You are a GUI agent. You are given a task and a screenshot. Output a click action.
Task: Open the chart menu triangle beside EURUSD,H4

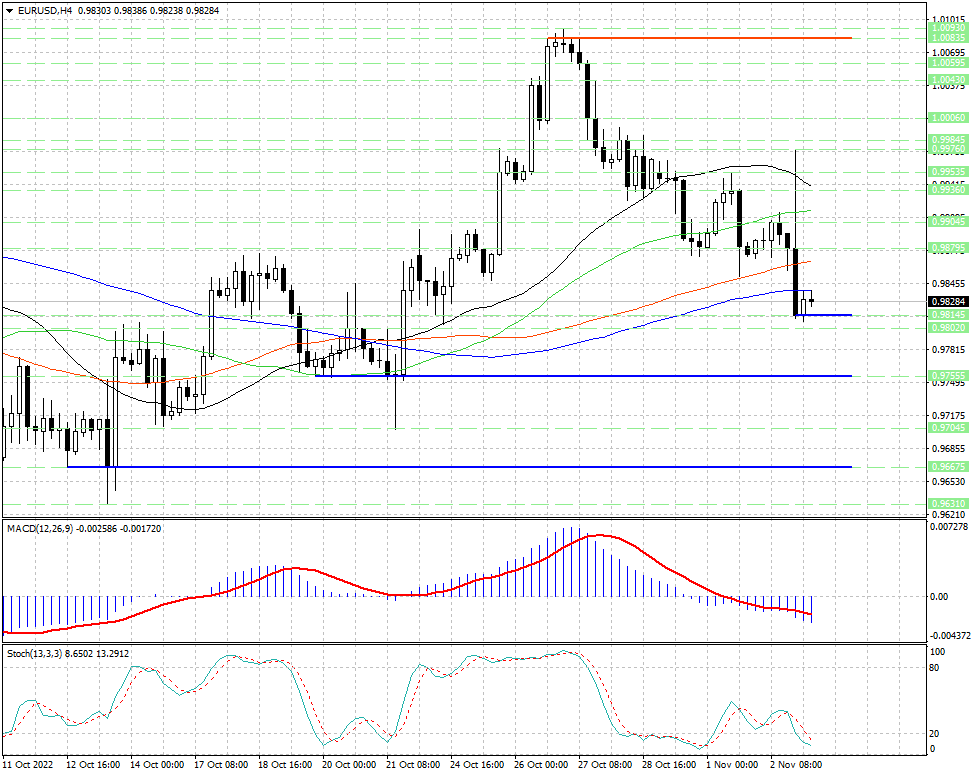click(x=9, y=11)
